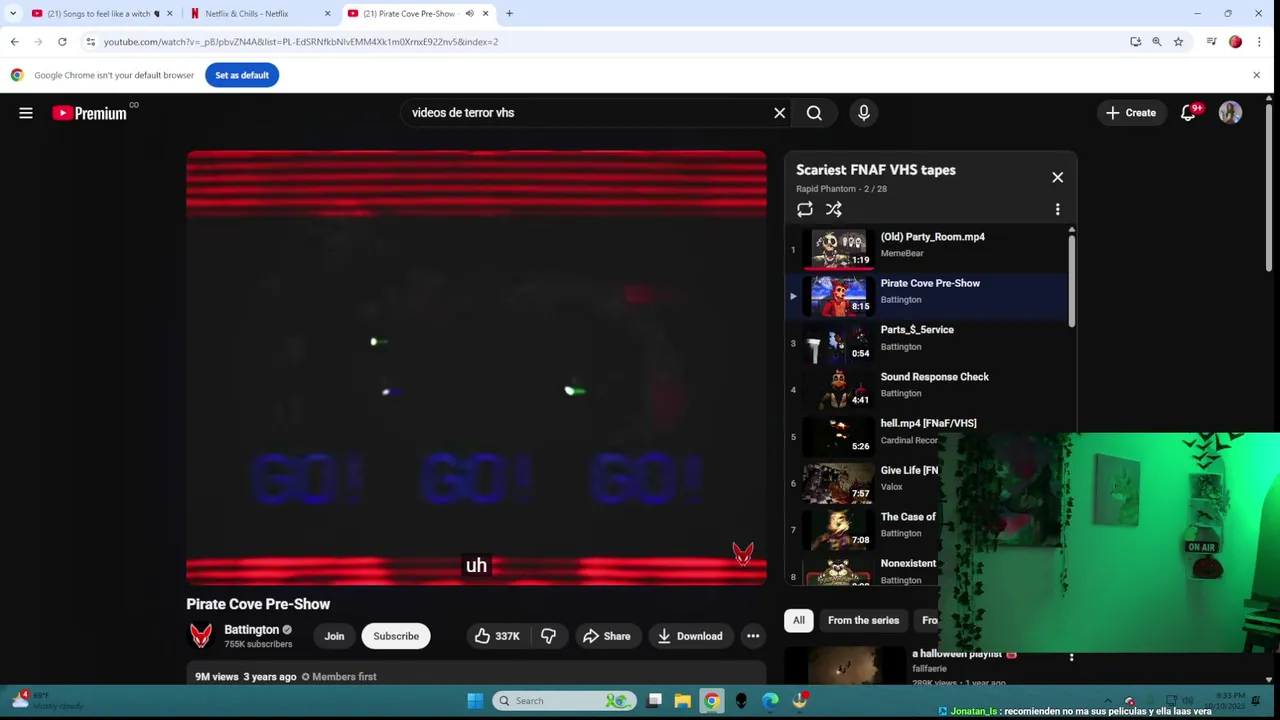Close the Songs to feel like a witch tab

coord(169,14)
